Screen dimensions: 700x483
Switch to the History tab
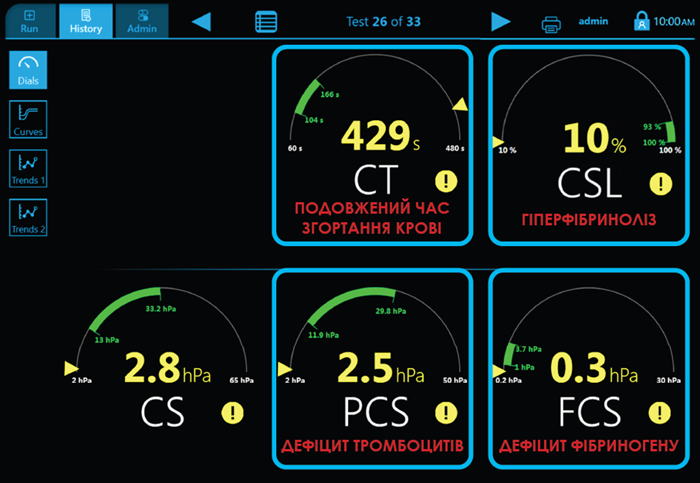(x=85, y=21)
